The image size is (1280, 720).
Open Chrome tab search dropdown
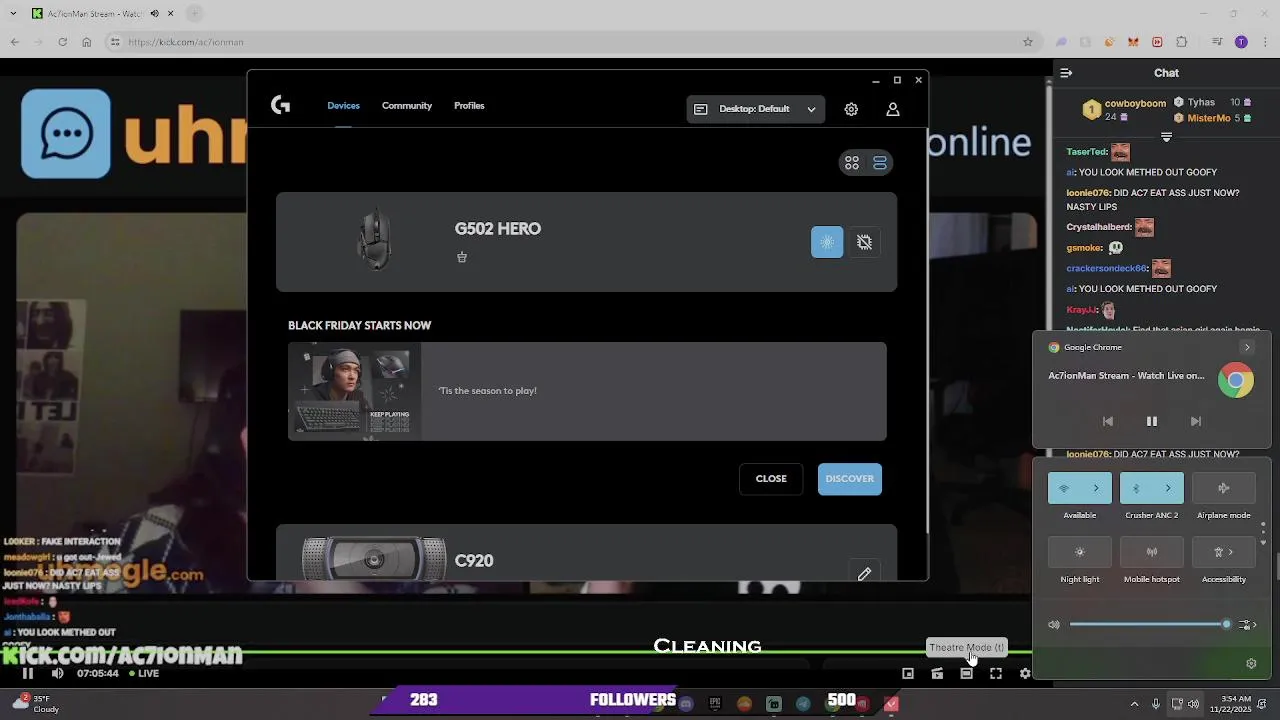coord(14,14)
